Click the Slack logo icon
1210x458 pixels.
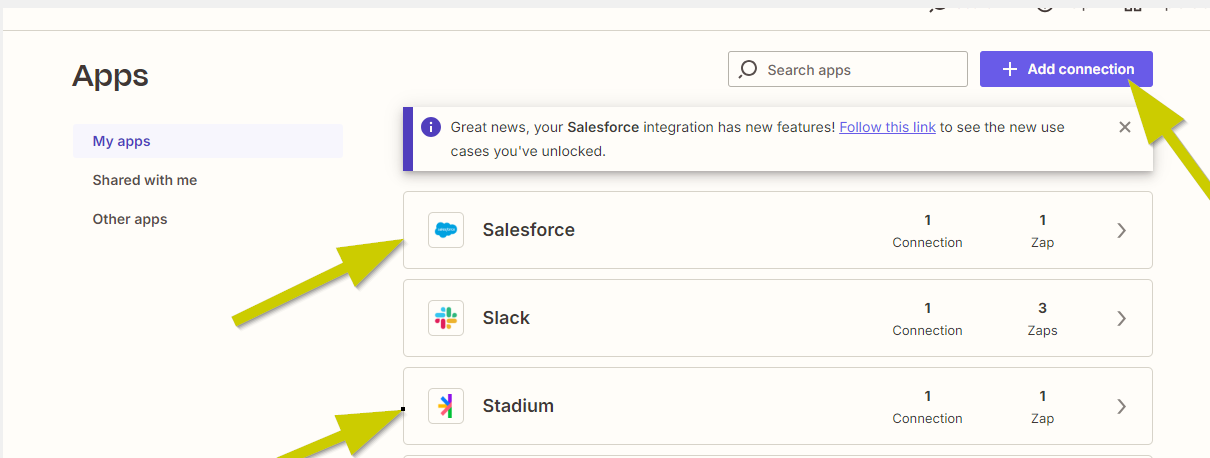point(446,318)
